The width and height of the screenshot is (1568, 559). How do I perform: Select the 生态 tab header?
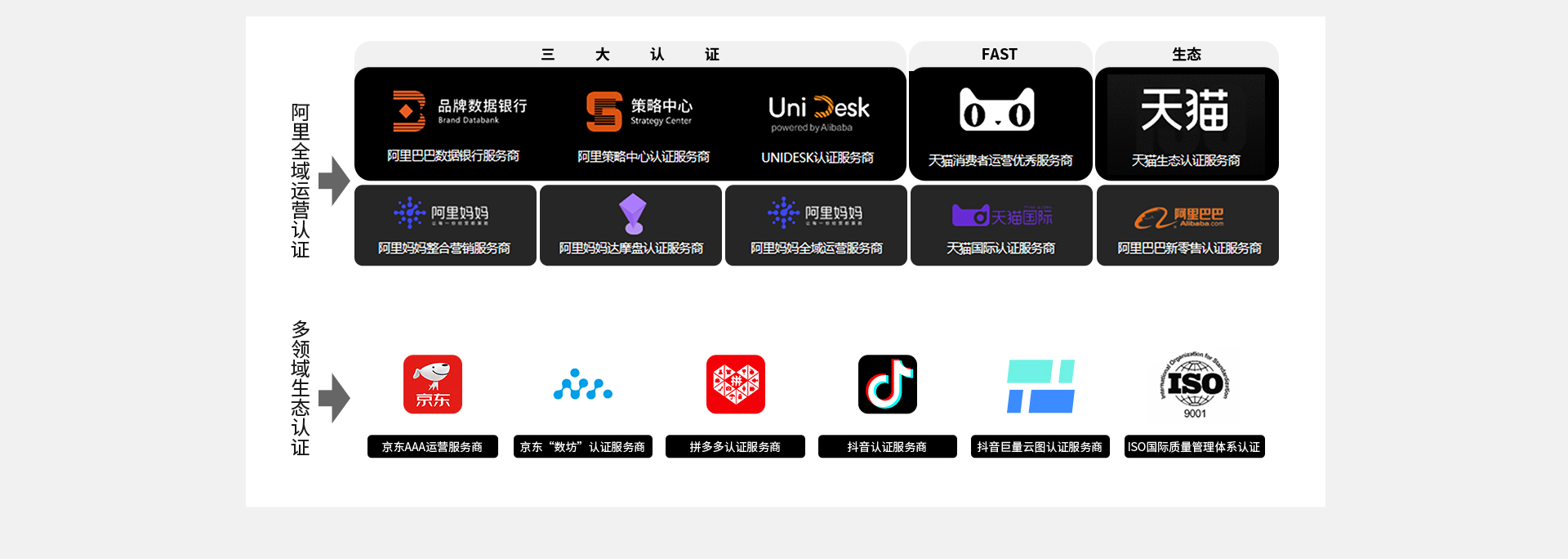(1186, 54)
